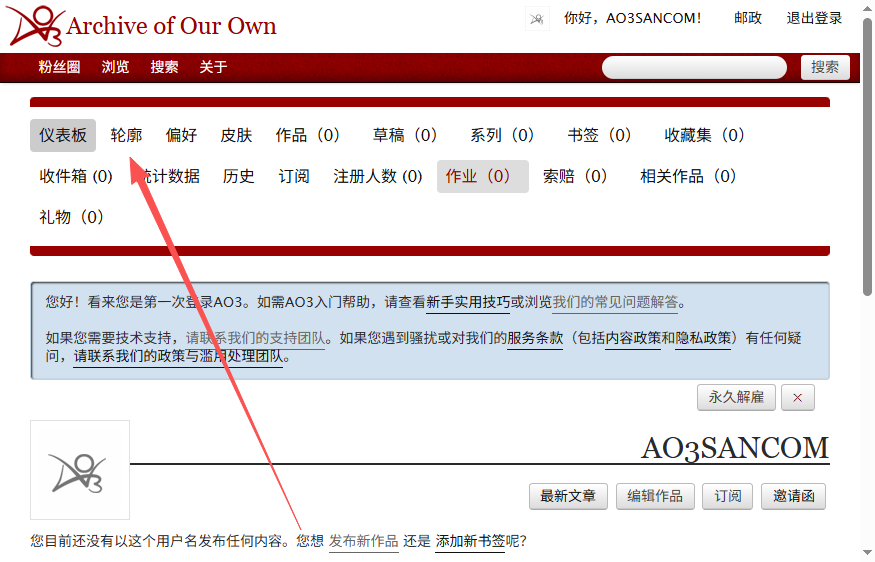Image resolution: width=875 pixels, height=562 pixels.
Task: Click the 永久解雇 dismiss permanently button
Action: 736,397
